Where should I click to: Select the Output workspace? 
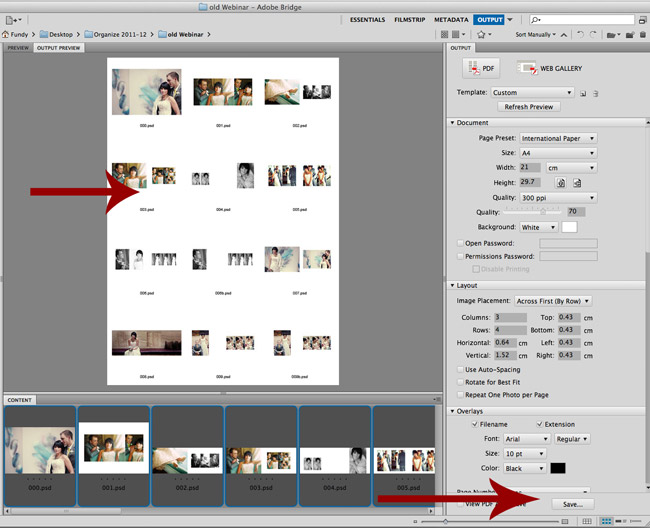tap(489, 19)
